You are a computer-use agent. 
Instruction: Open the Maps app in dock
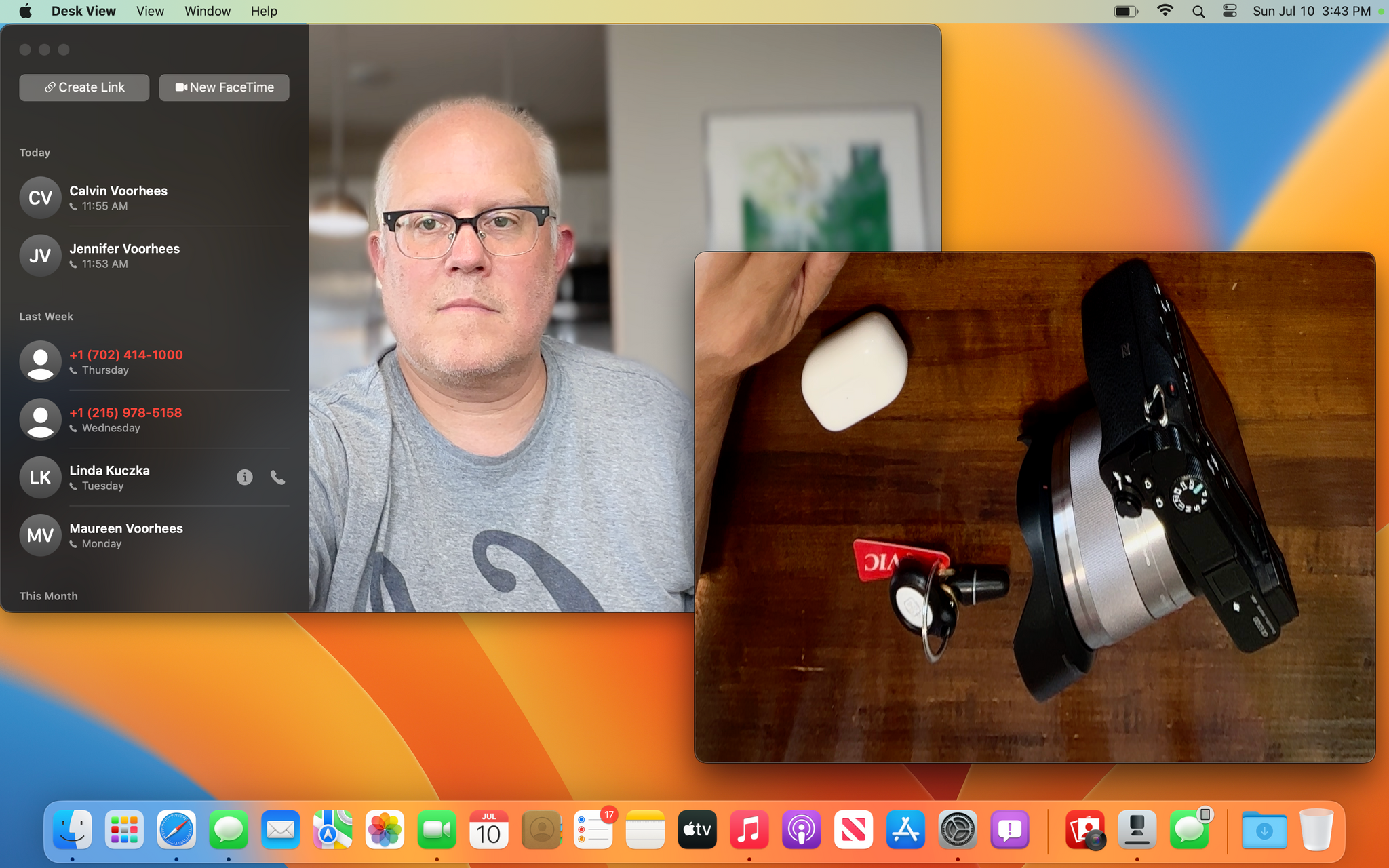(x=333, y=830)
